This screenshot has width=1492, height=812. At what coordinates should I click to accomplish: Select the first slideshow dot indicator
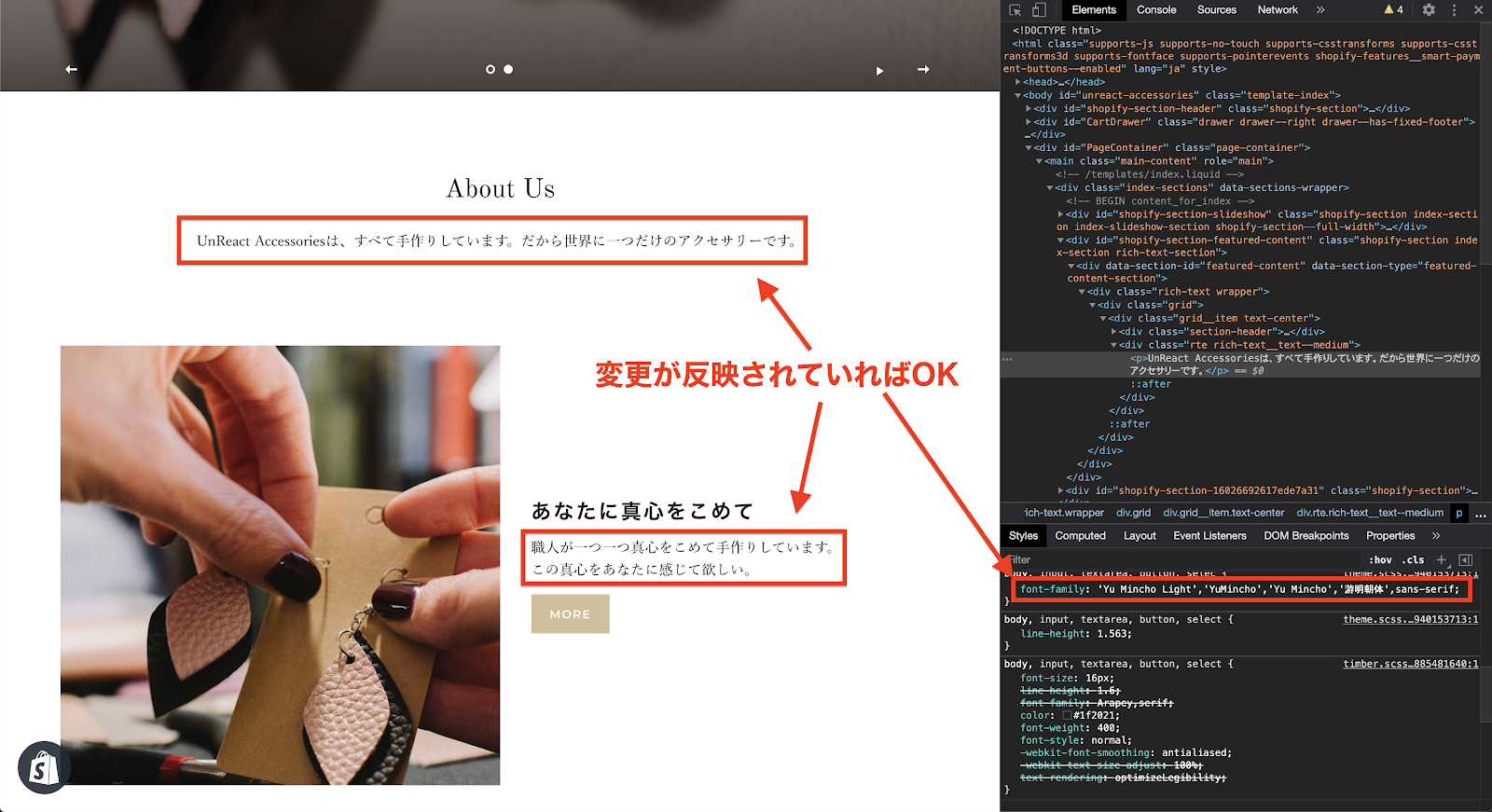tap(490, 70)
